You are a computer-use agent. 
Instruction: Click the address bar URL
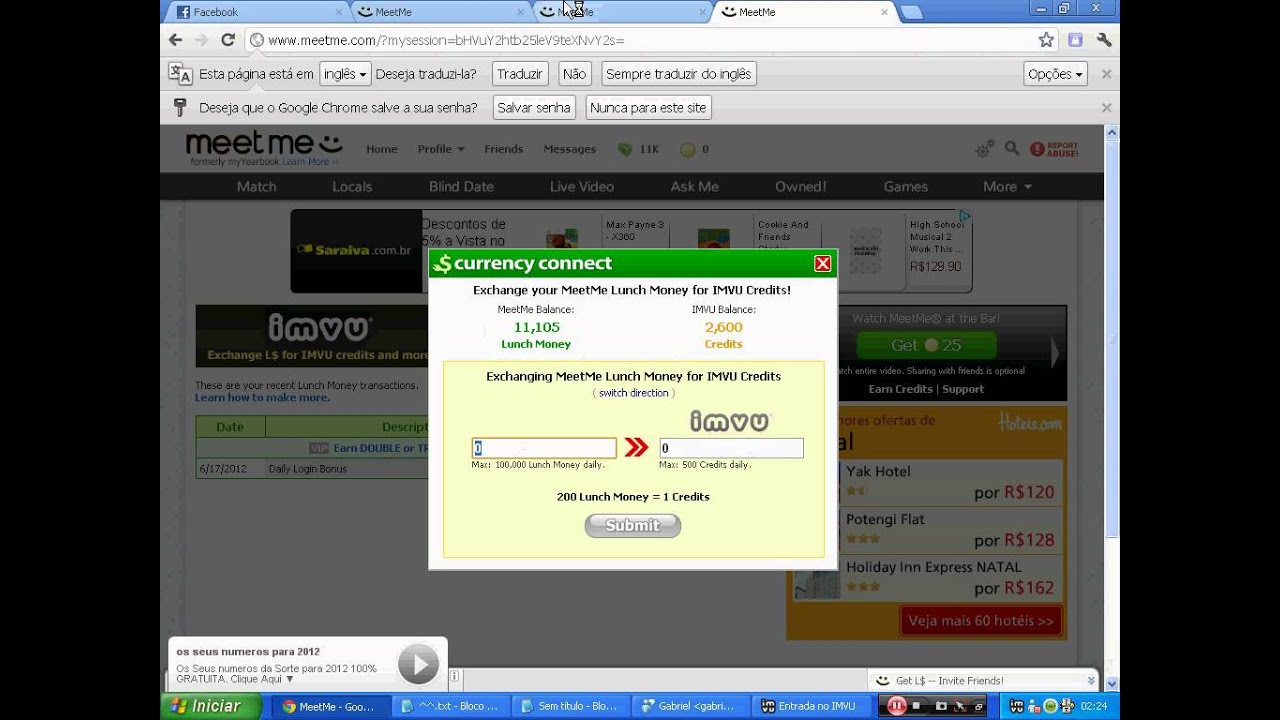tap(446, 40)
